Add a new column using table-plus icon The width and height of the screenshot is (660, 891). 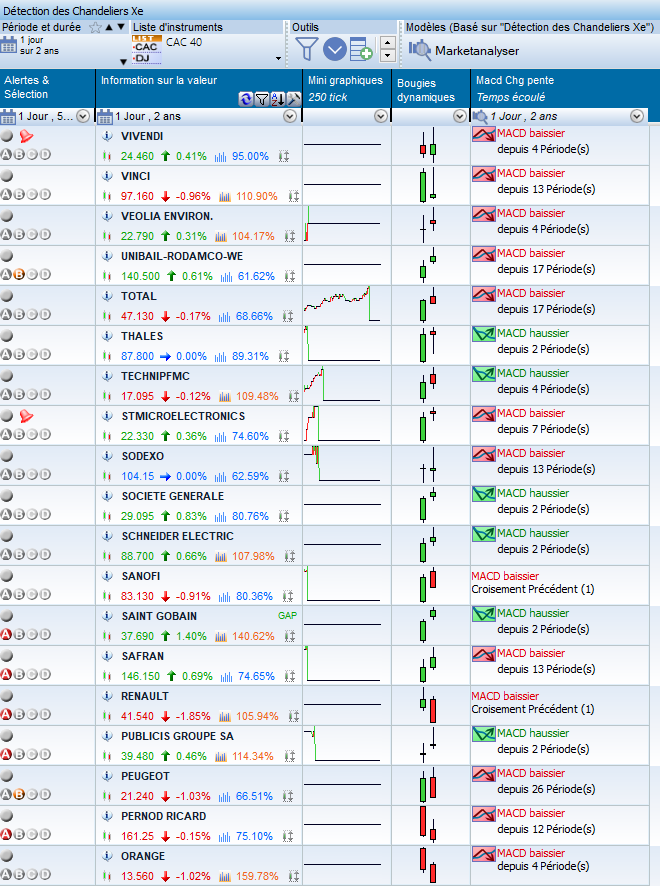[361, 49]
